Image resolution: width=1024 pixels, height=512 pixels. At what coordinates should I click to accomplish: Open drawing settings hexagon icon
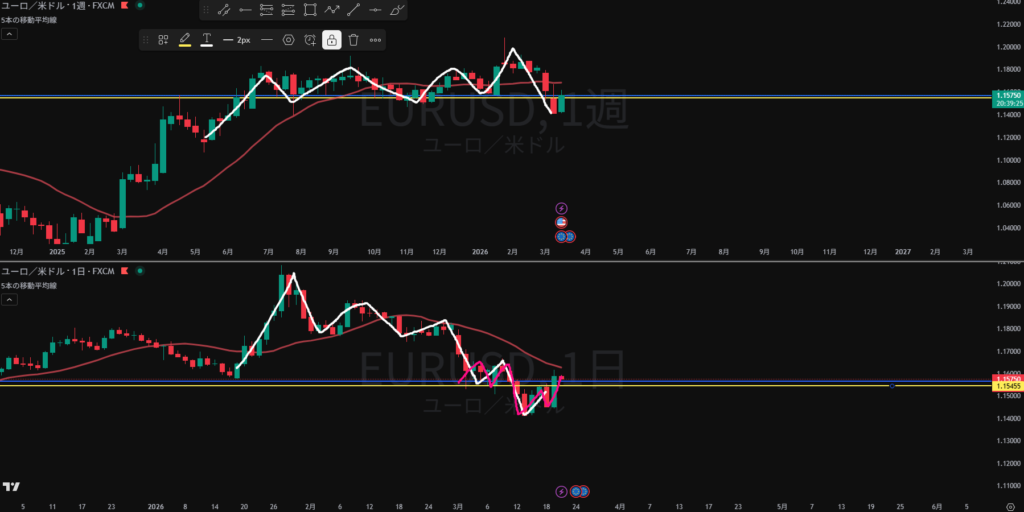(x=288, y=40)
